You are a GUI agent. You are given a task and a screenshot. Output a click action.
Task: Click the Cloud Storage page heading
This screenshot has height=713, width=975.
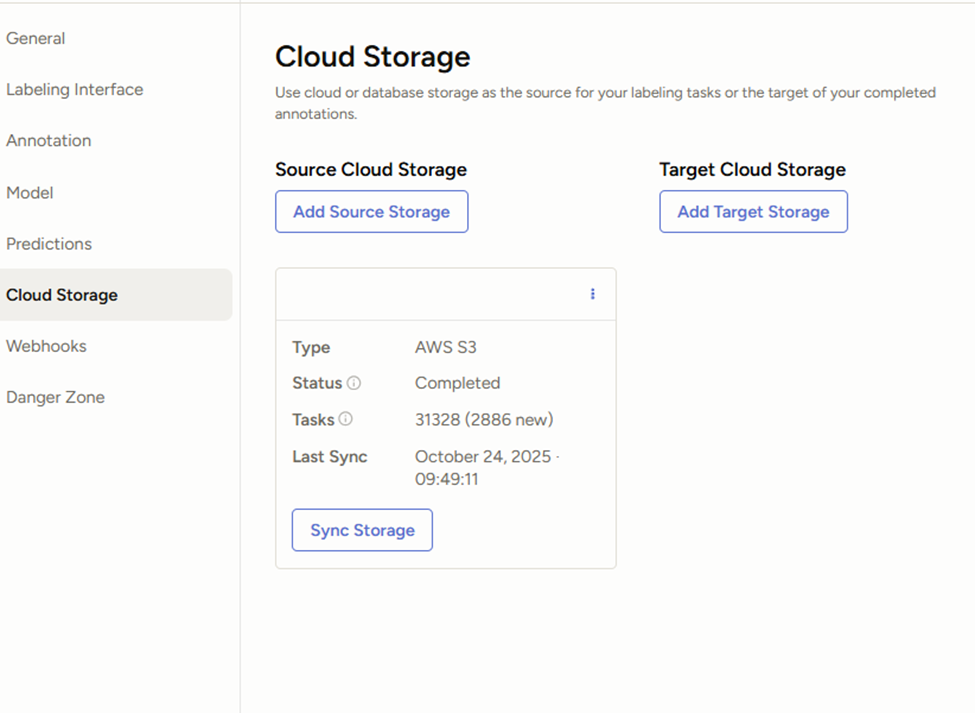coord(372,57)
